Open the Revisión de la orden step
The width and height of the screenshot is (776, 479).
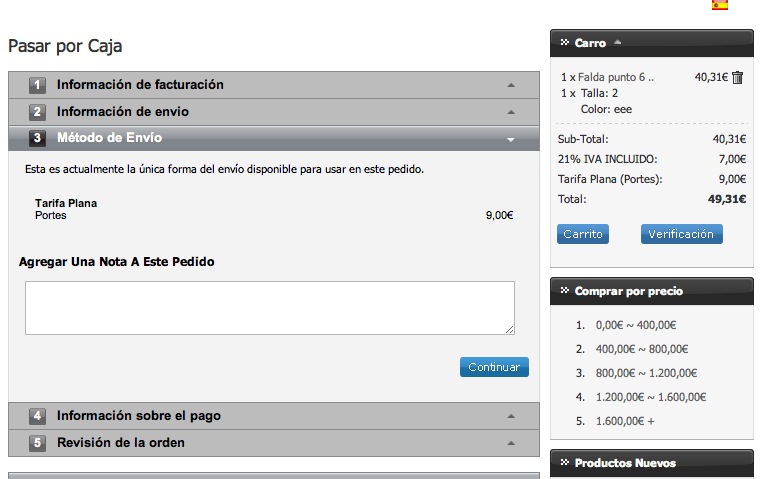(x=120, y=443)
